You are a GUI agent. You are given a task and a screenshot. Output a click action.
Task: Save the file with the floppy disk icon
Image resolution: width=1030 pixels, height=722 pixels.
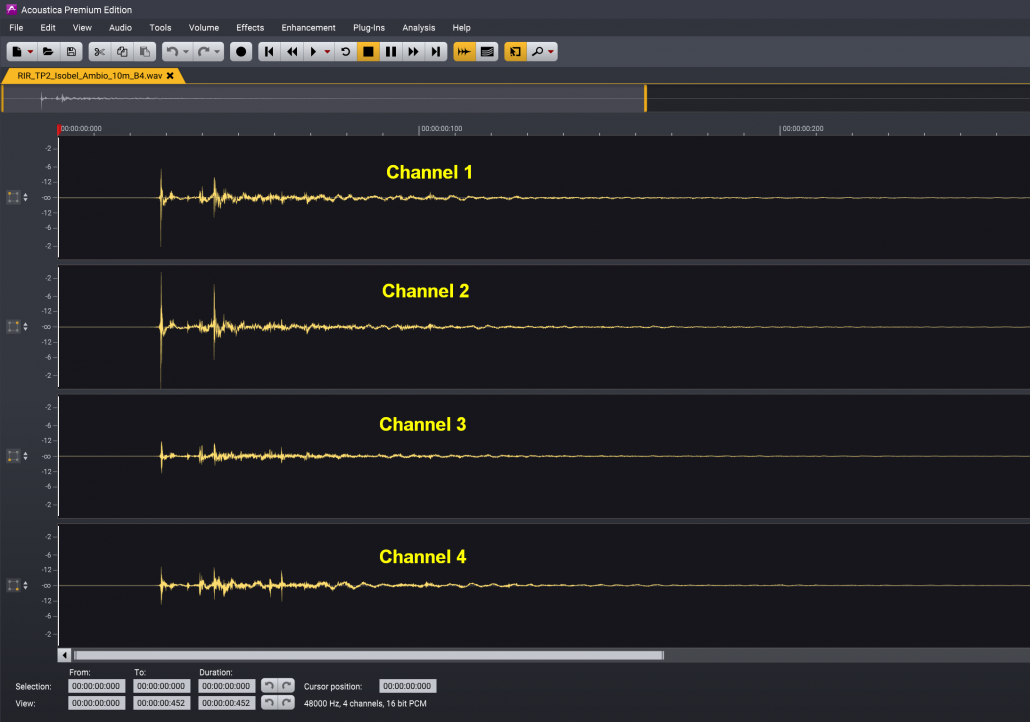click(71, 51)
